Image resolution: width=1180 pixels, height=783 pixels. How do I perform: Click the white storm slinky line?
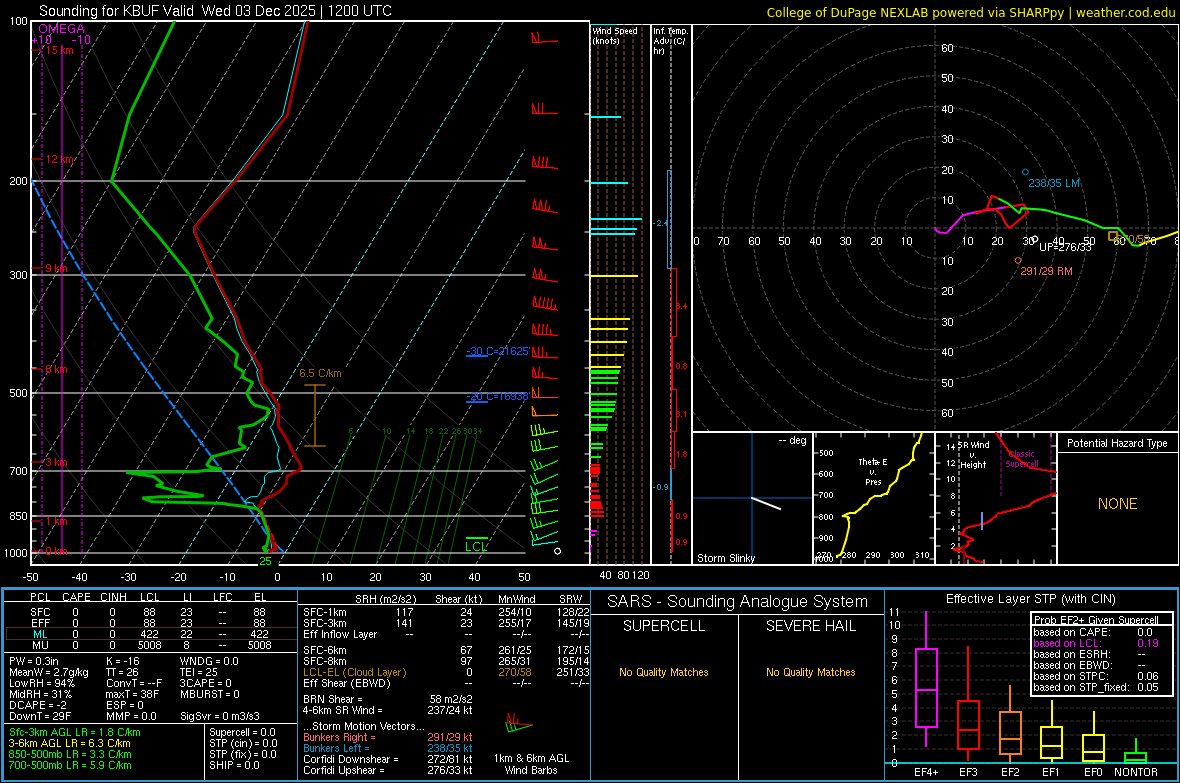point(766,504)
